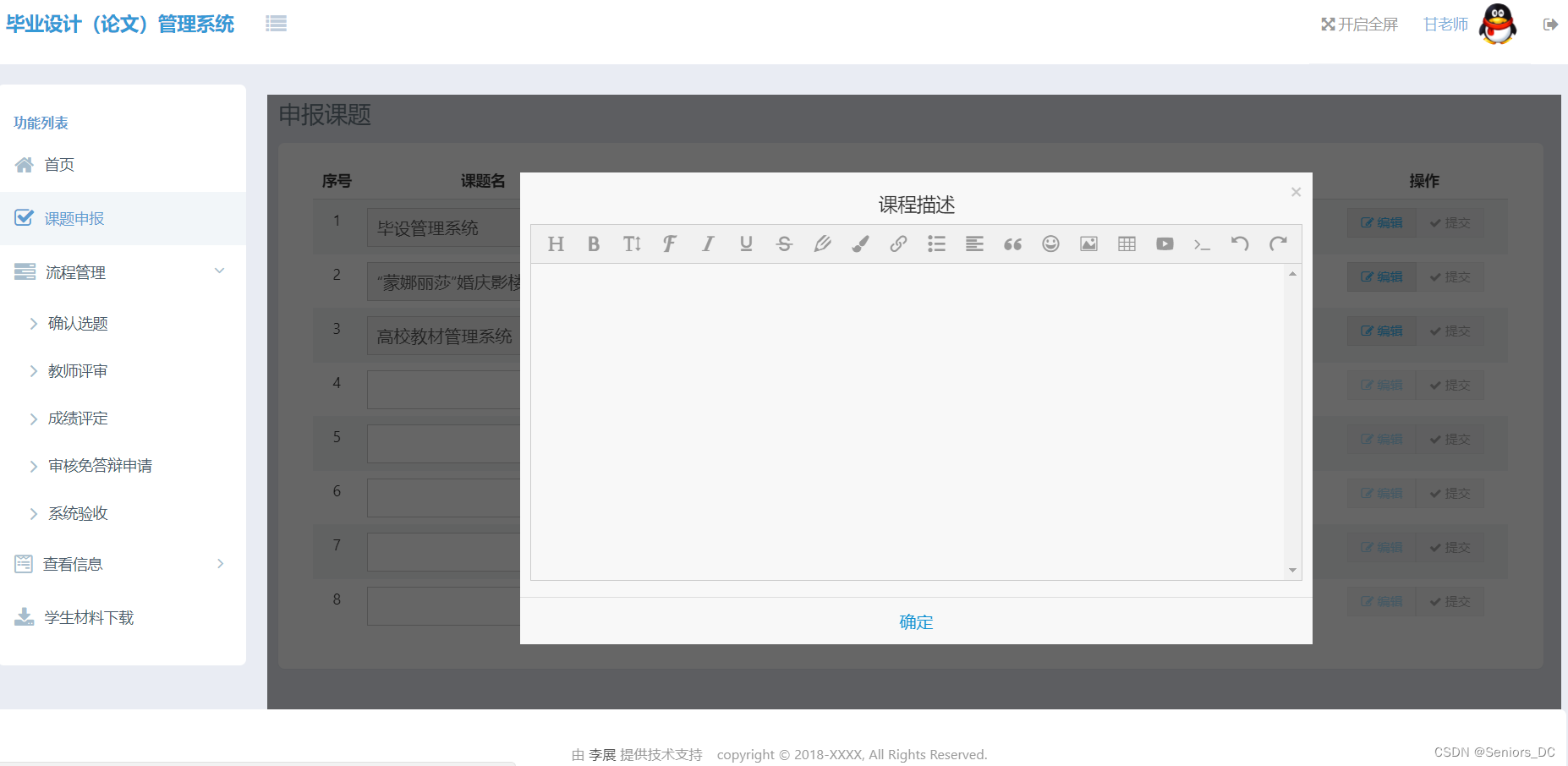Viewport: 1568px width, 766px height.
Task: Toggle underline formatting in the editor
Action: tap(745, 243)
